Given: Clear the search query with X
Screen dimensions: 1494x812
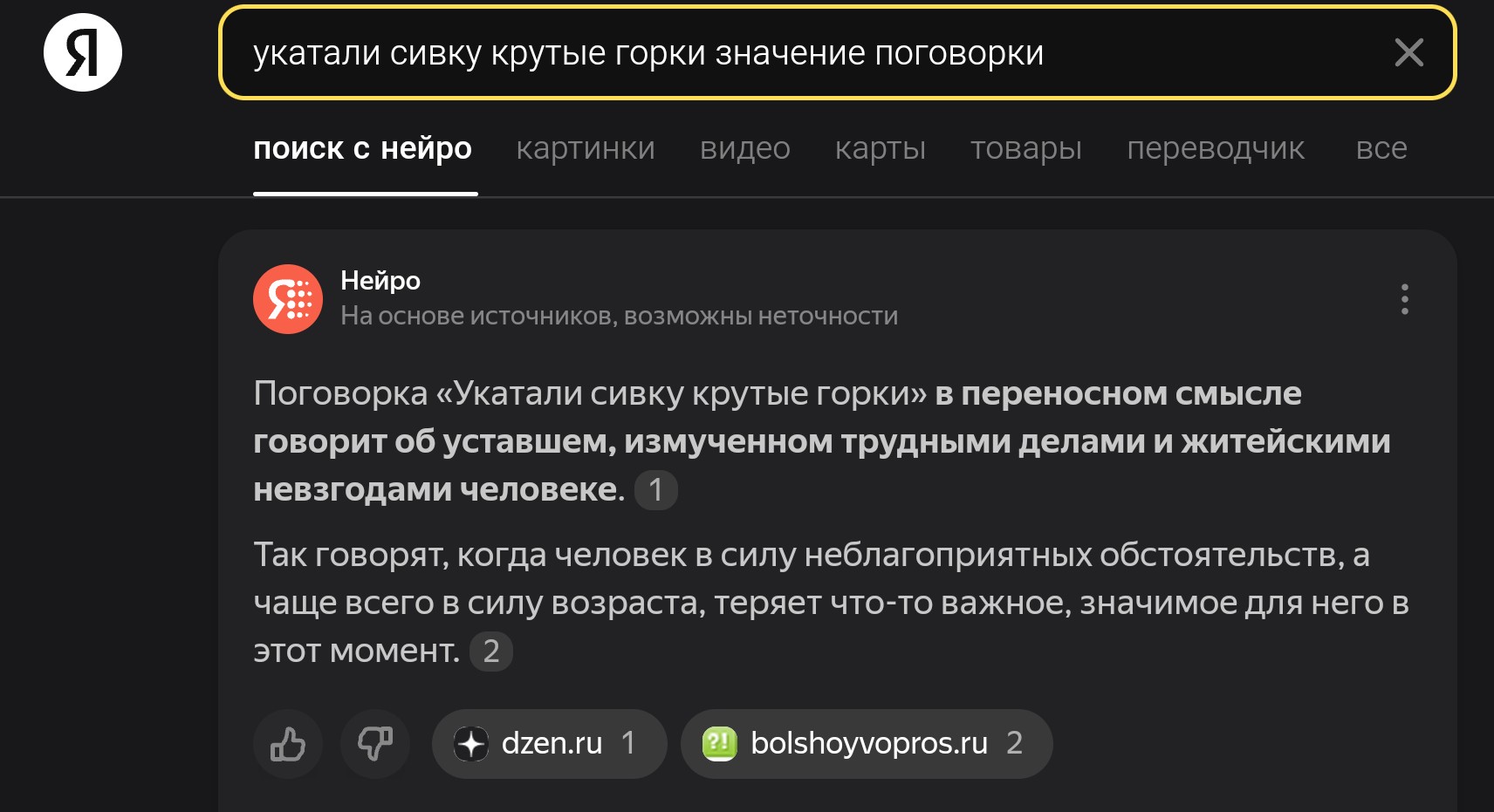Looking at the screenshot, I should click(x=1408, y=52).
